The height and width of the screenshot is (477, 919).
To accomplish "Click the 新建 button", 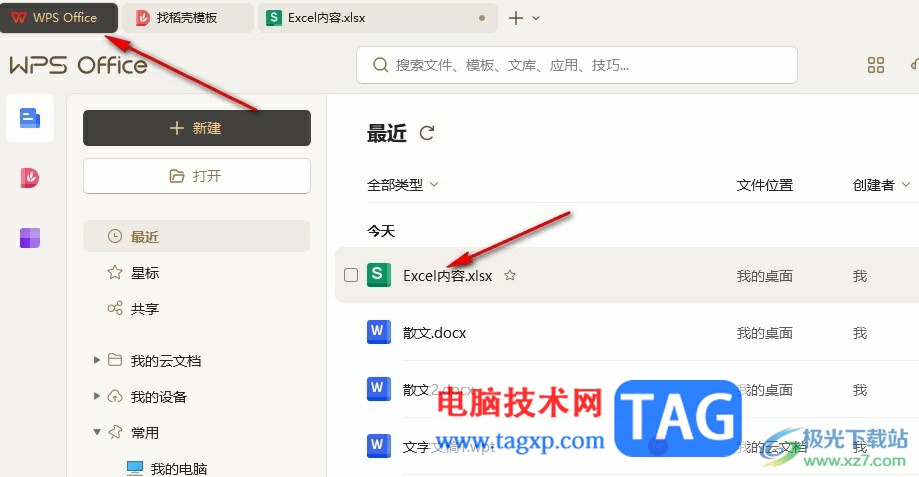I will [197, 128].
